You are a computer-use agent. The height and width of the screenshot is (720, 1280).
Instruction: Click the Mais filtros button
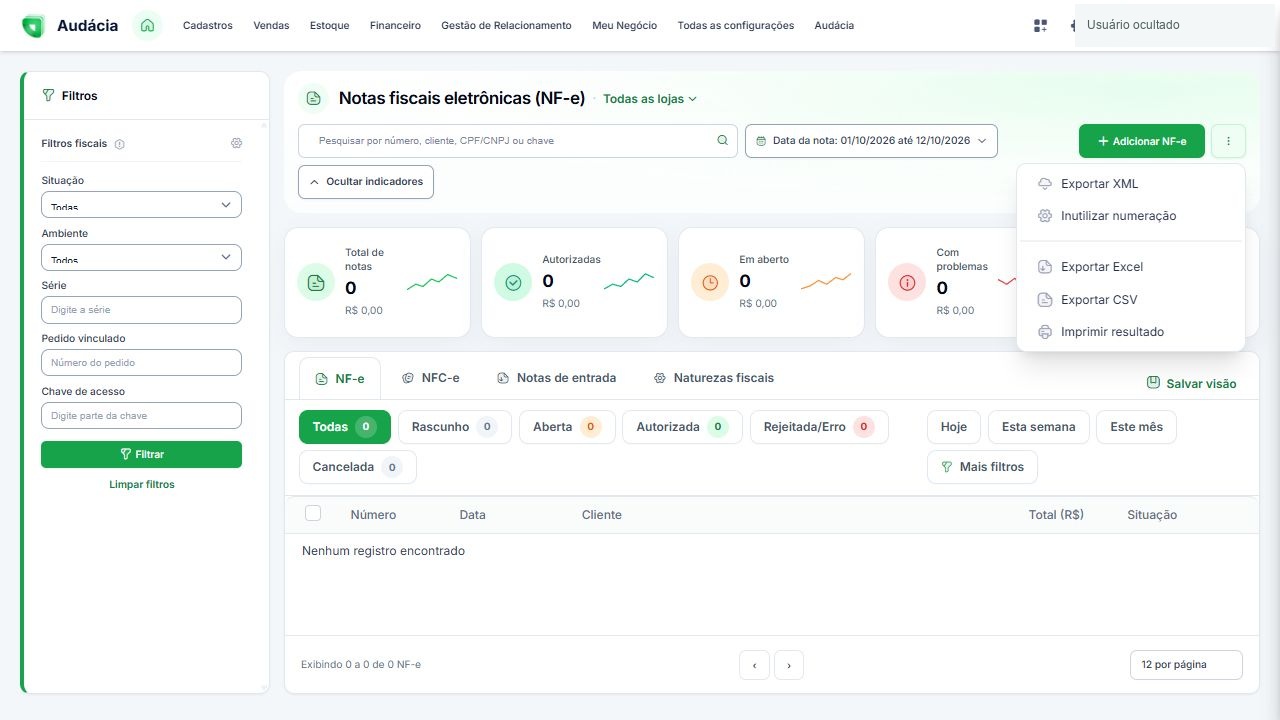[982, 467]
